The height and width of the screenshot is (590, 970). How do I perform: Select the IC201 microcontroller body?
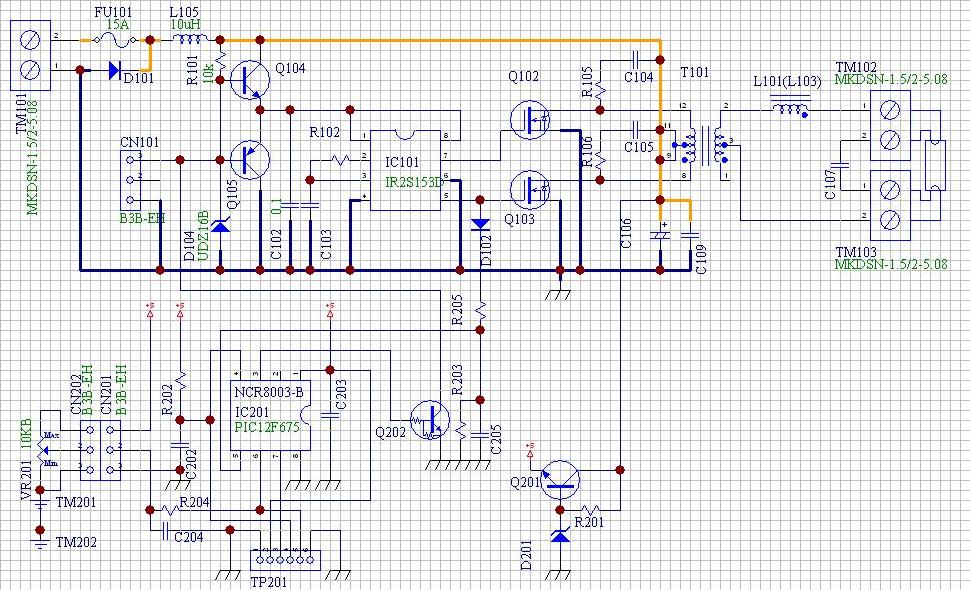[x=271, y=415]
